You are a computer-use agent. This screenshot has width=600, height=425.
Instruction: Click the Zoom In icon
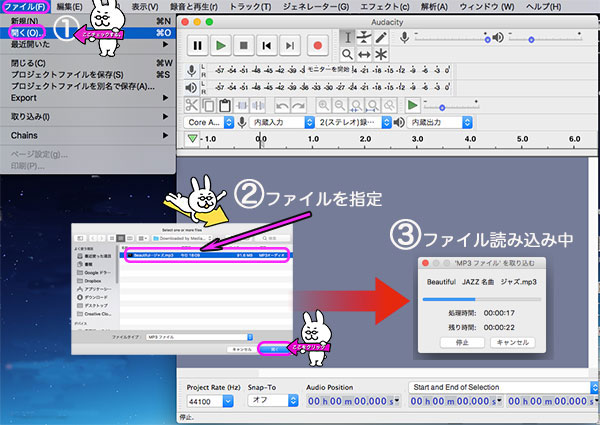click(x=323, y=105)
